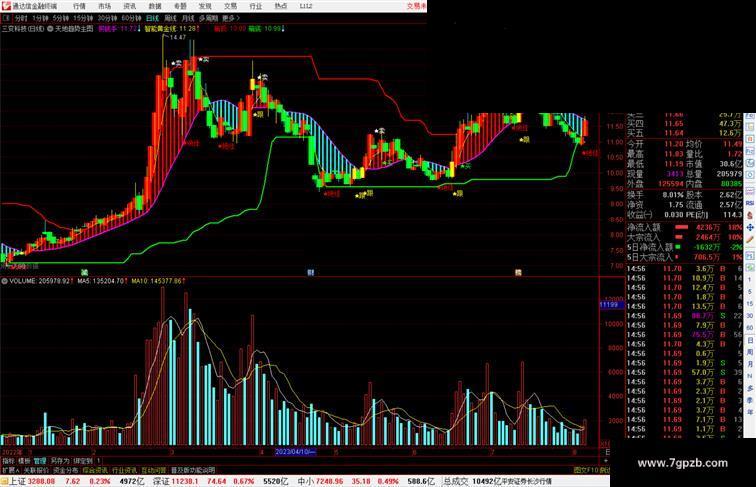Click the pencil drawing tool sidebar icon
Viewport: 756px width, 487px height.
[x=750, y=239]
